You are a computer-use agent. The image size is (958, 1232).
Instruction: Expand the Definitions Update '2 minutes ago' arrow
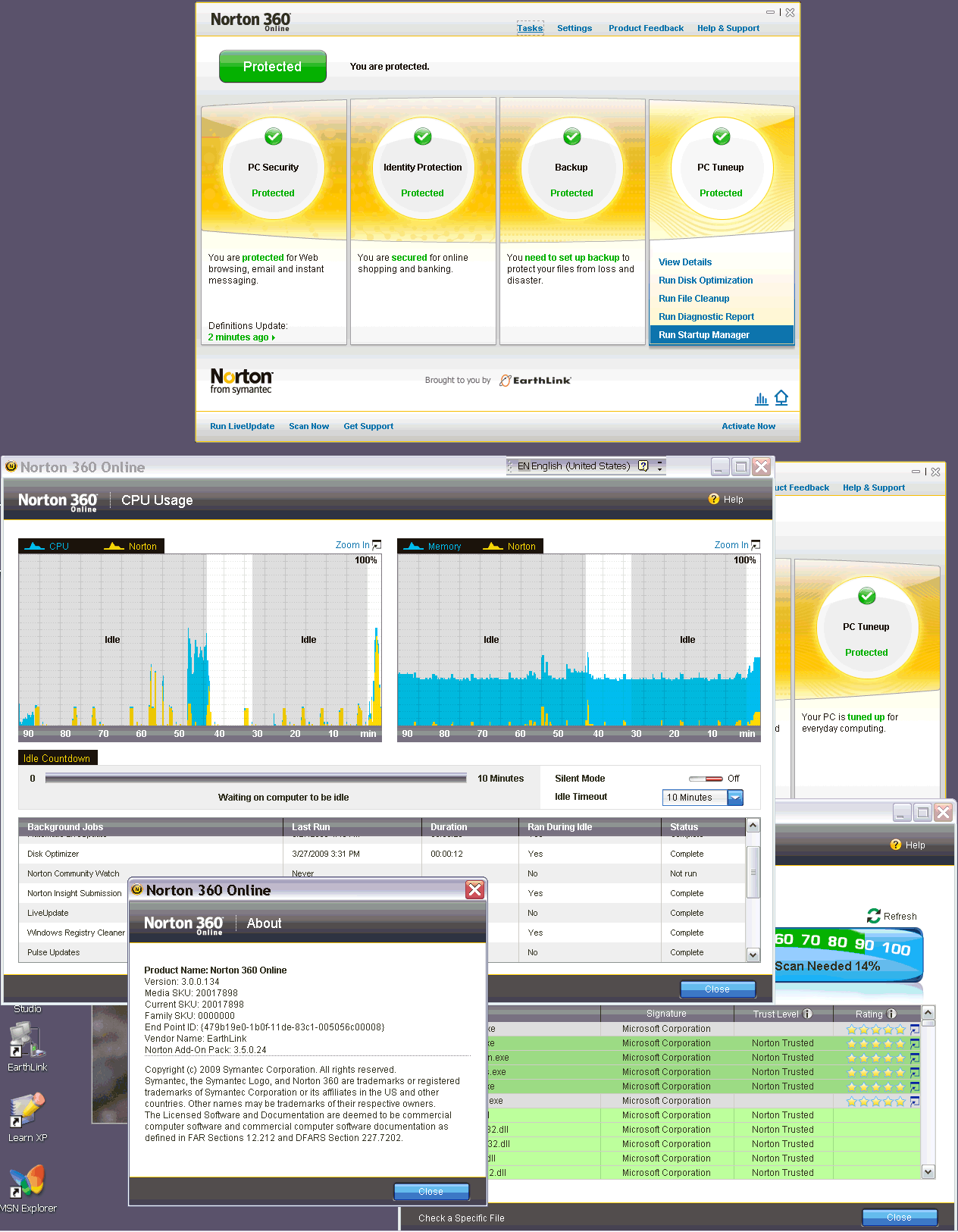click(x=273, y=338)
